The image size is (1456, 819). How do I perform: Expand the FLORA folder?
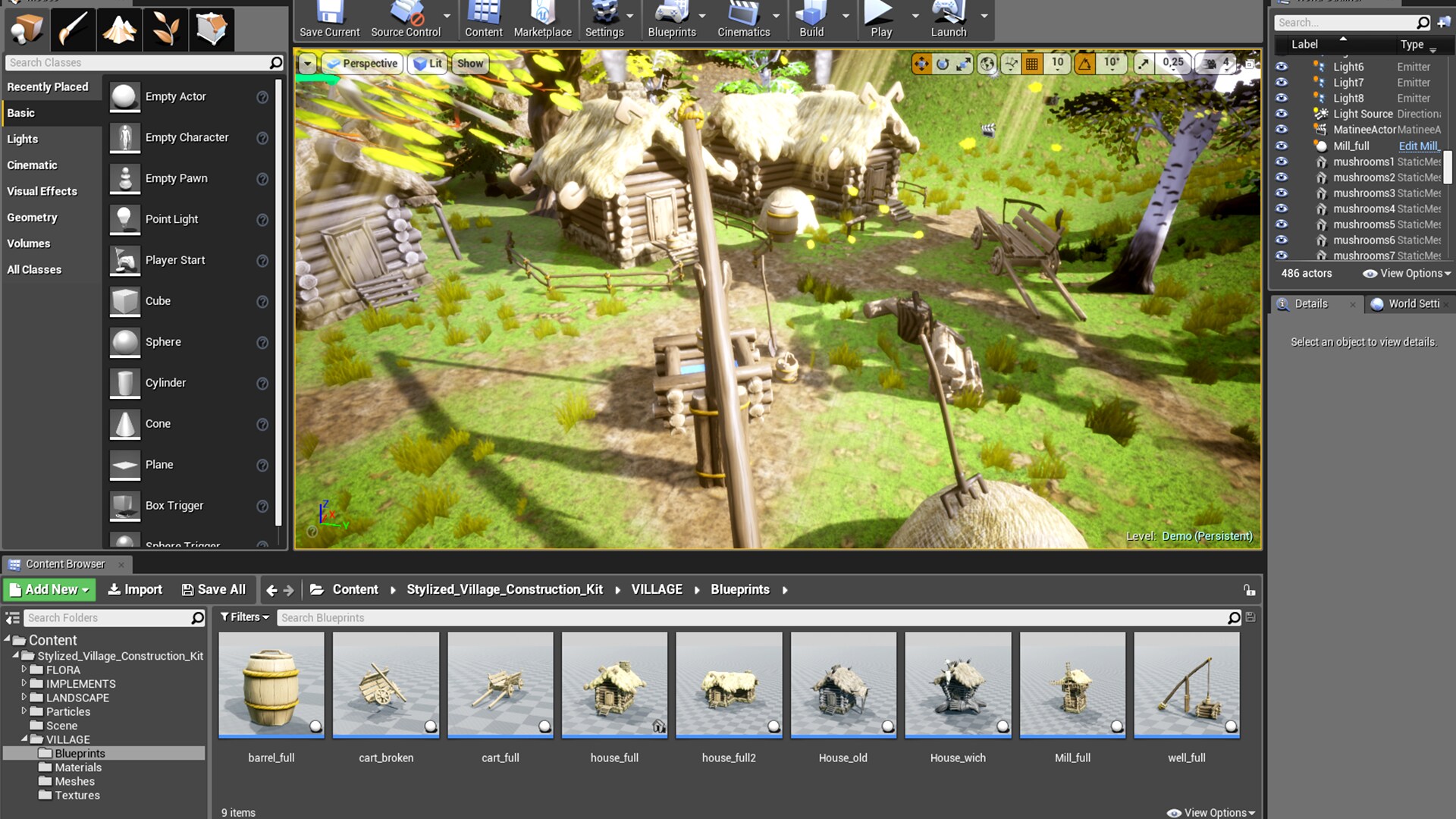24,670
